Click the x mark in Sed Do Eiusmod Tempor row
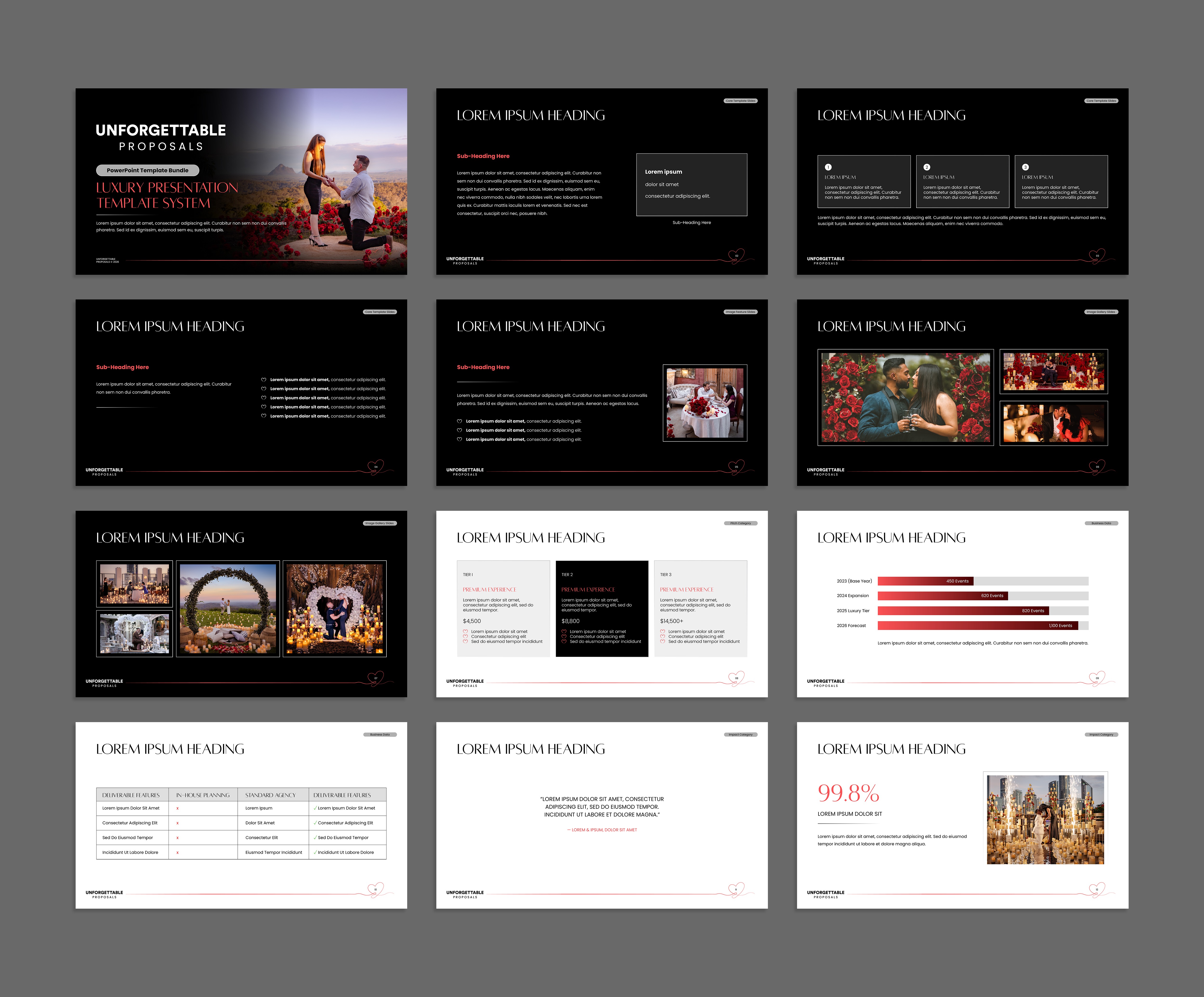Image resolution: width=1204 pixels, height=997 pixels. (x=178, y=838)
